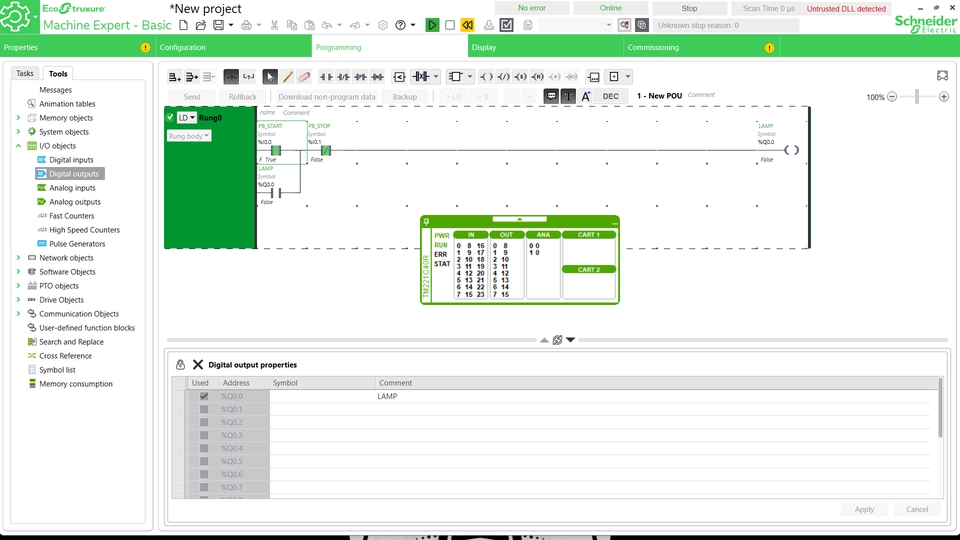Open the Rung body dropdown
Screen dimensions: 960x540
pyautogui.click(x=189, y=136)
